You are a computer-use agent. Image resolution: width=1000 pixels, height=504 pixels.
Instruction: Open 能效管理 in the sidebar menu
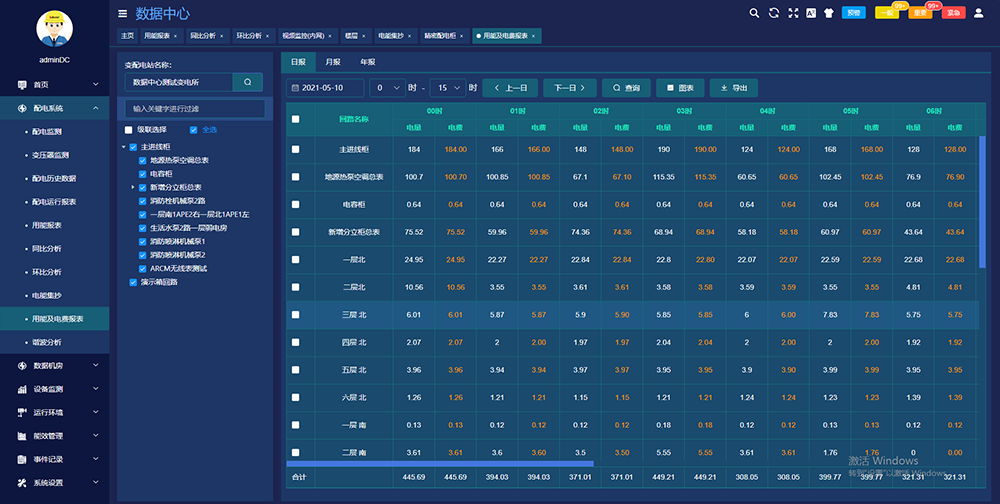click(48, 435)
